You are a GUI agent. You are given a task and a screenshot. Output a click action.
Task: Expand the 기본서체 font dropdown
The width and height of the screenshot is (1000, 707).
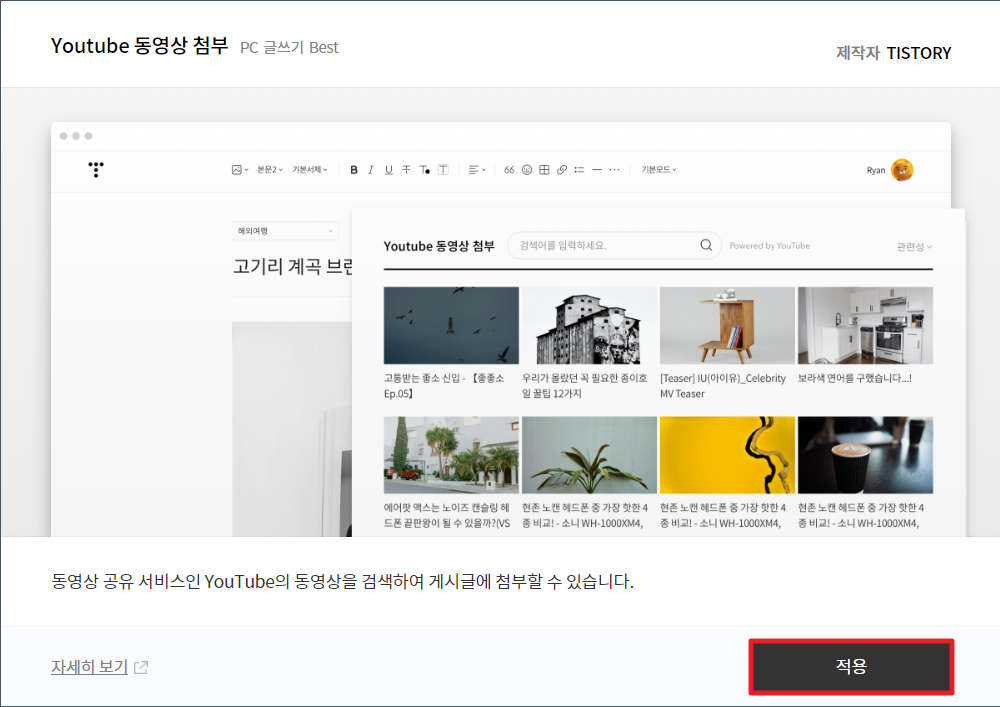point(310,170)
